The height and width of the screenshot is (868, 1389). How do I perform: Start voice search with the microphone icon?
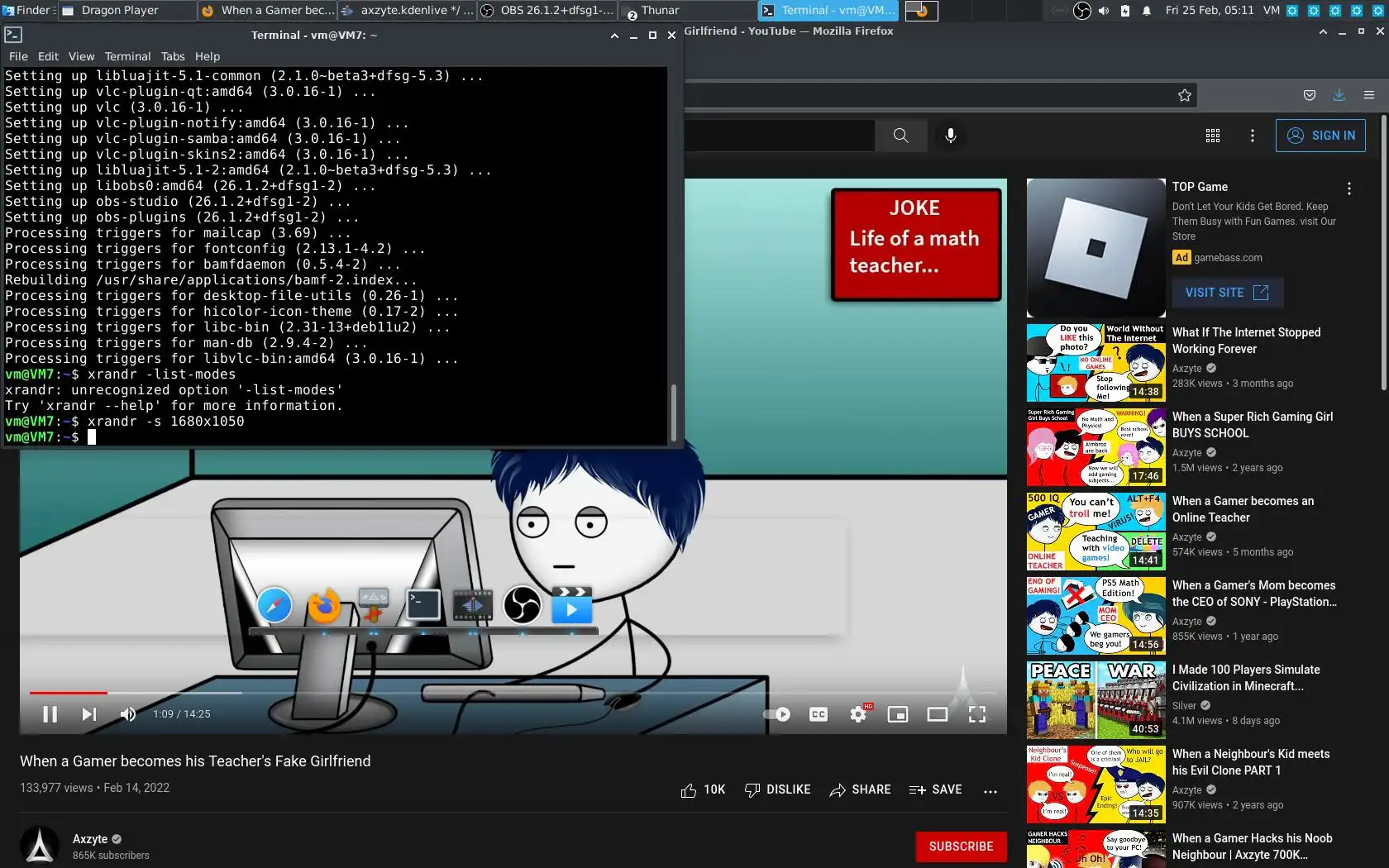pyautogui.click(x=951, y=136)
